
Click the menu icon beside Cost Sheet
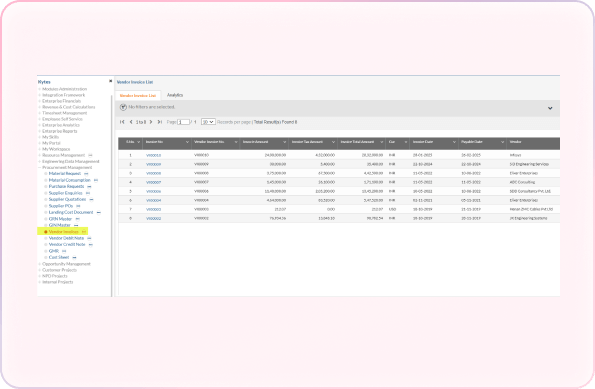click(x=74, y=258)
